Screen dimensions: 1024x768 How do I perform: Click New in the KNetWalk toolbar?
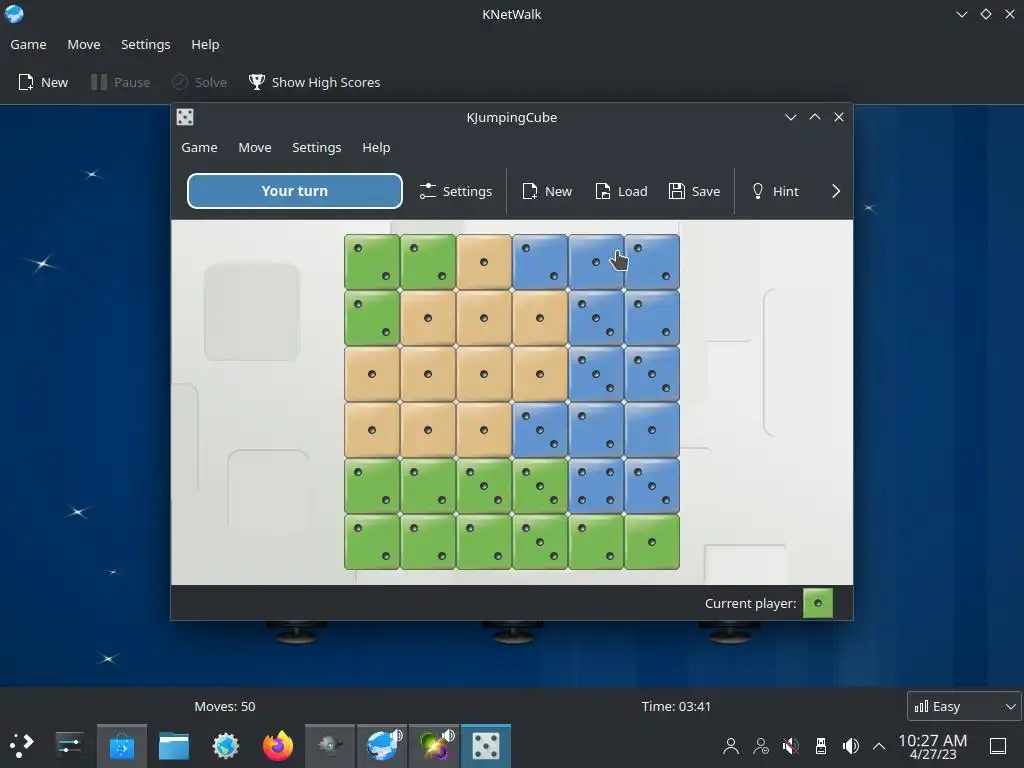[43, 82]
